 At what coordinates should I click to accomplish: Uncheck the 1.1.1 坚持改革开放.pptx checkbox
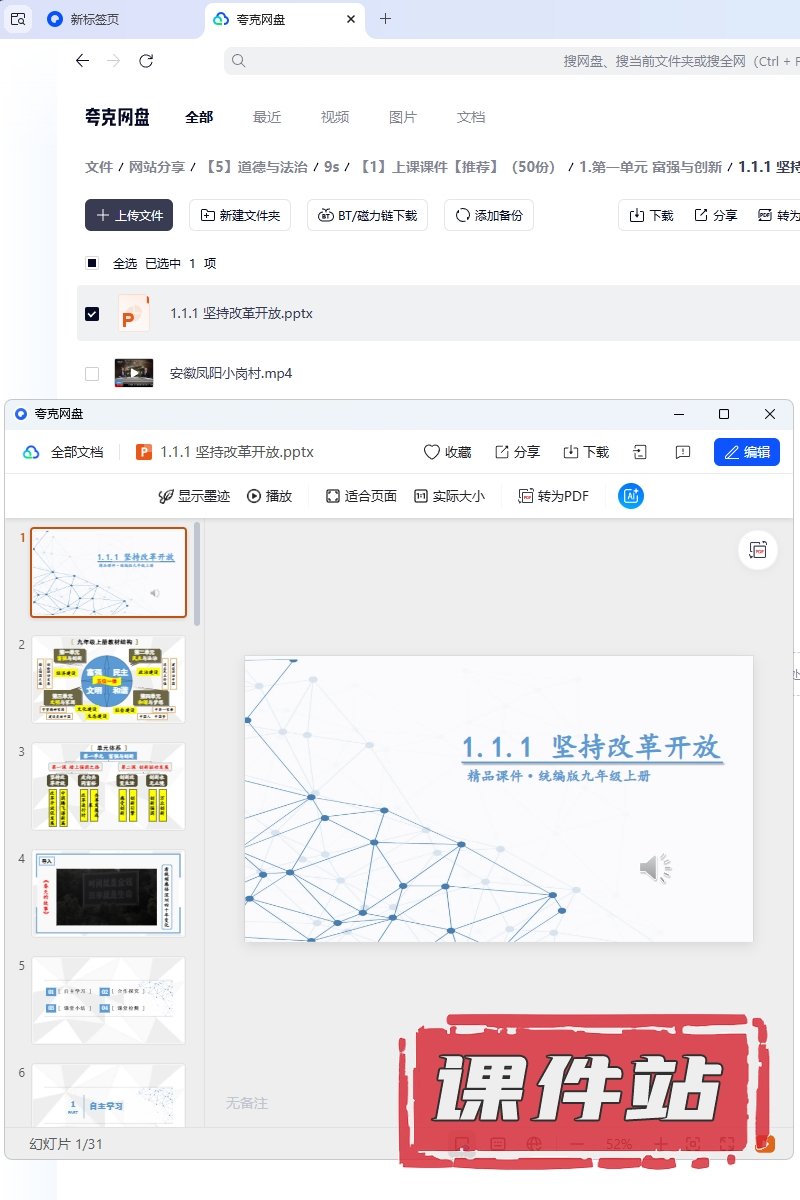[x=92, y=313]
